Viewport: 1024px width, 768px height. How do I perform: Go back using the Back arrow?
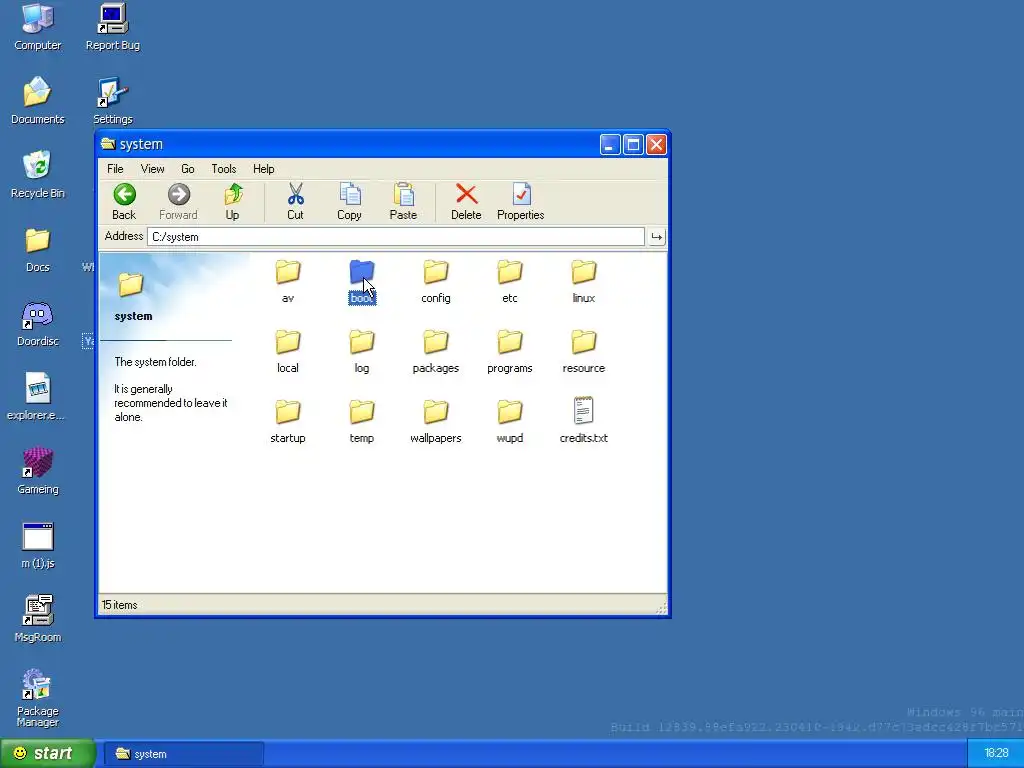[x=124, y=202]
